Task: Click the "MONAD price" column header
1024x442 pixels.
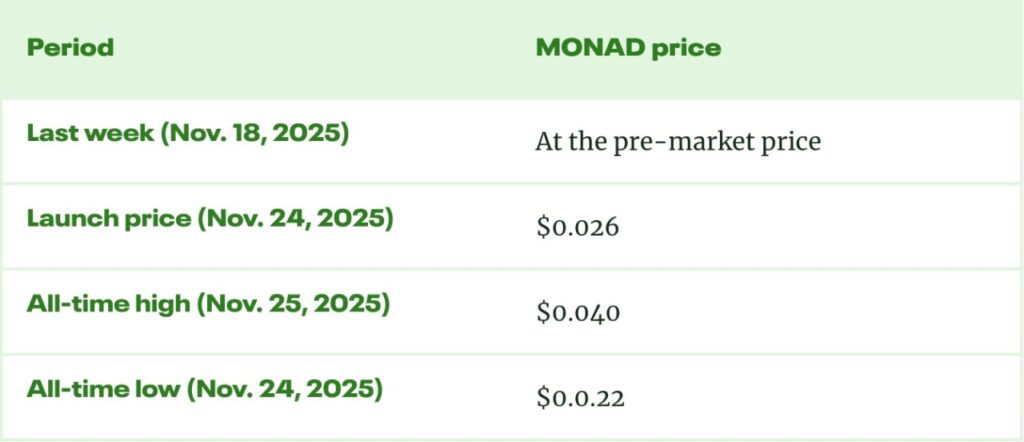Action: (x=627, y=47)
